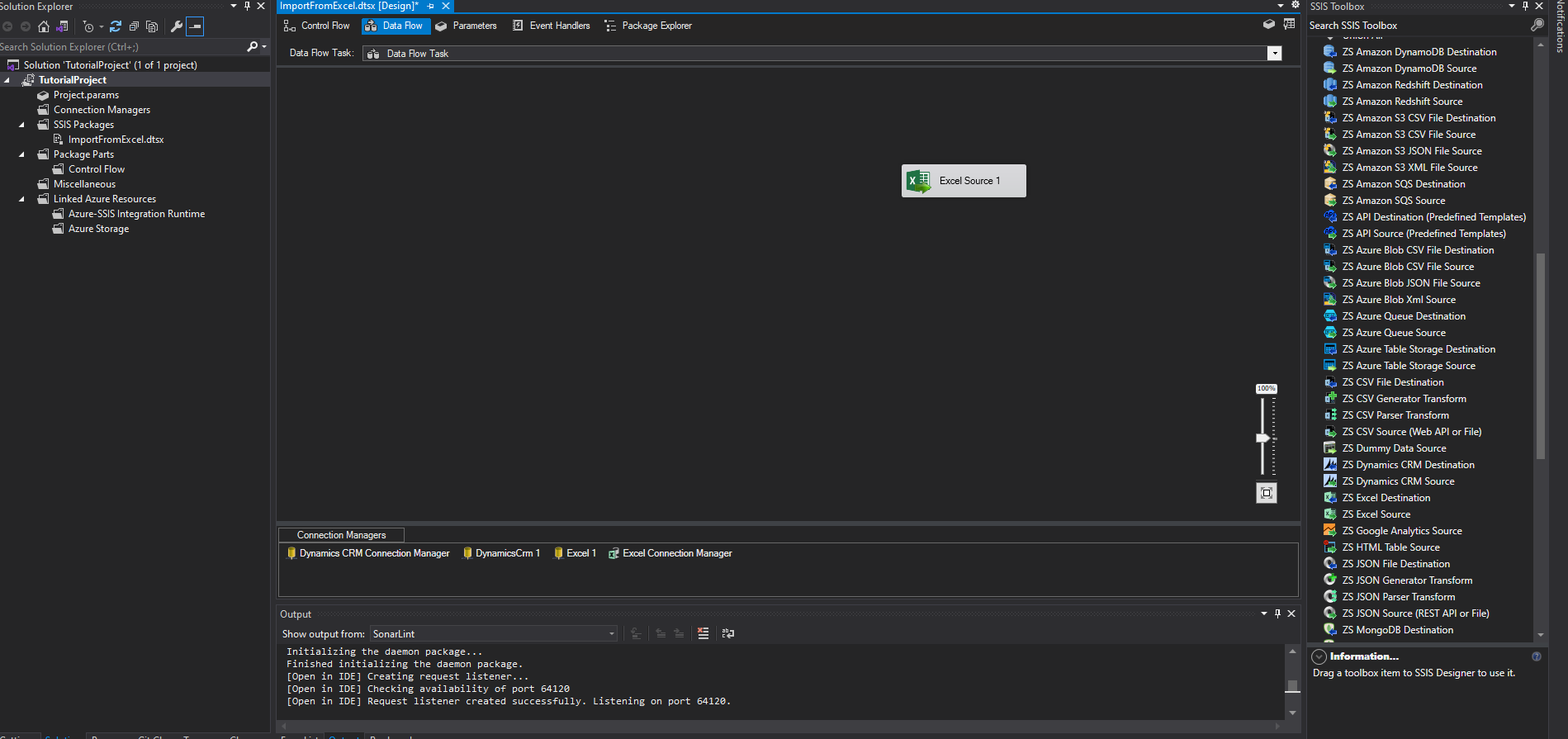Collapse the Package Parts folder
The image size is (1568, 739).
[x=22, y=154]
